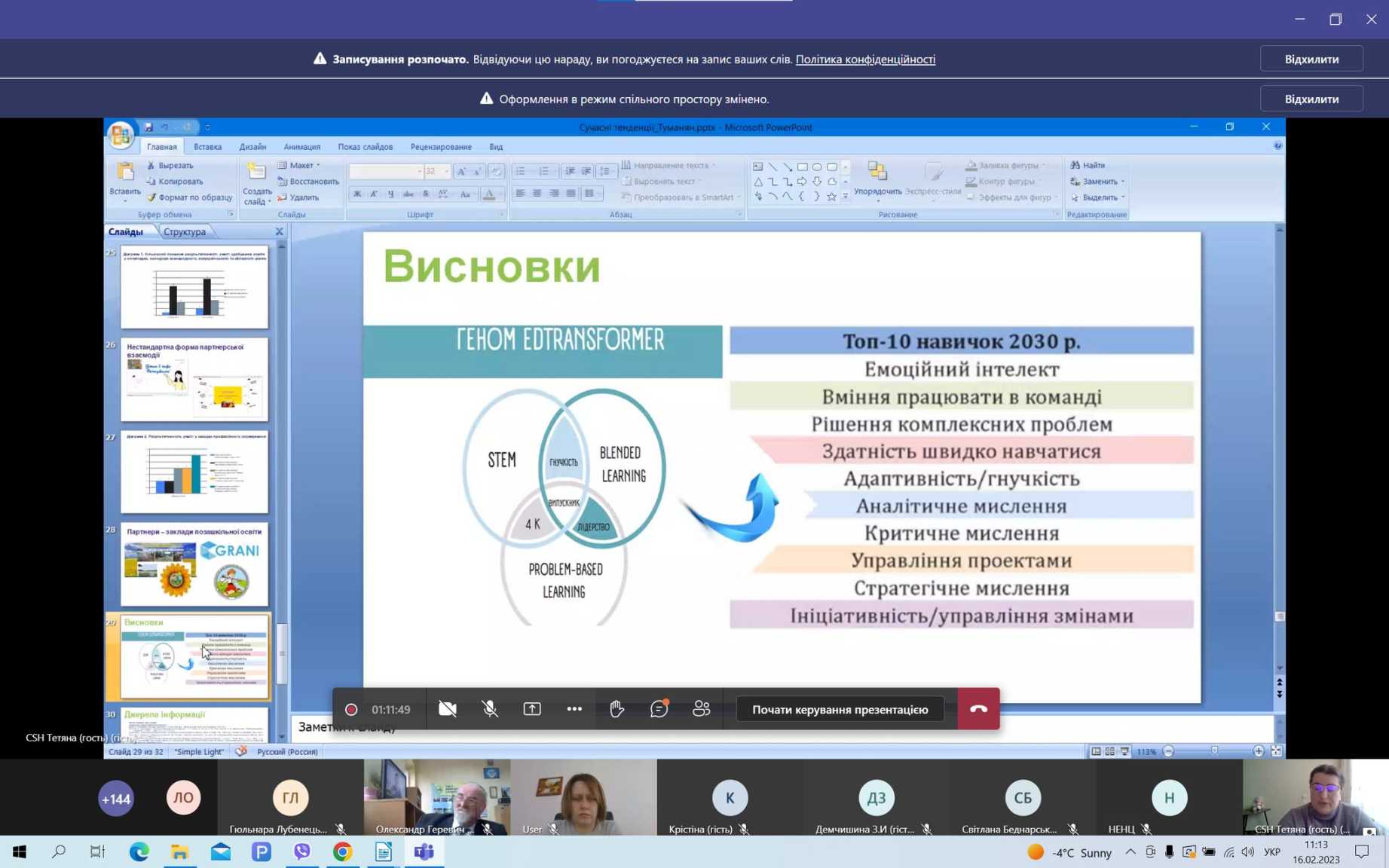Screen dimensions: 1389x868
Task: Expand Макет layout dropdown
Action: click(x=299, y=165)
